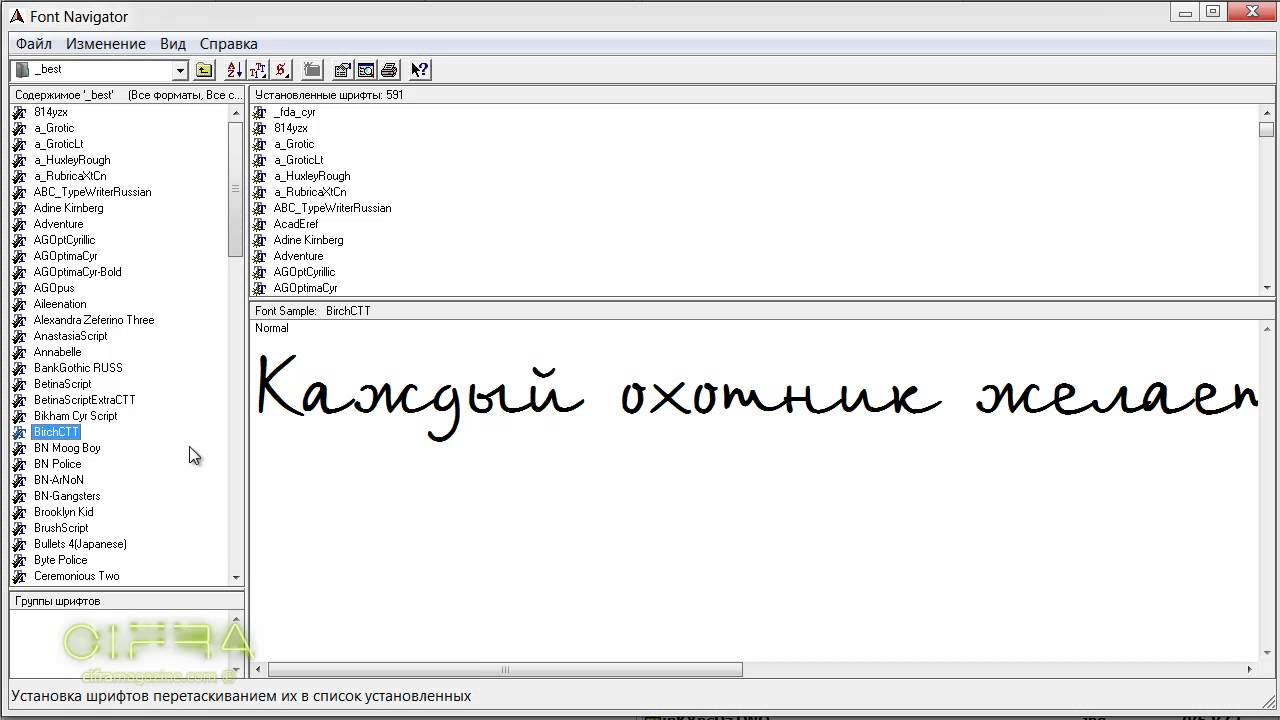This screenshot has width=1280, height=720.
Task: Click the strikethrough S style icon
Action: pos(282,70)
